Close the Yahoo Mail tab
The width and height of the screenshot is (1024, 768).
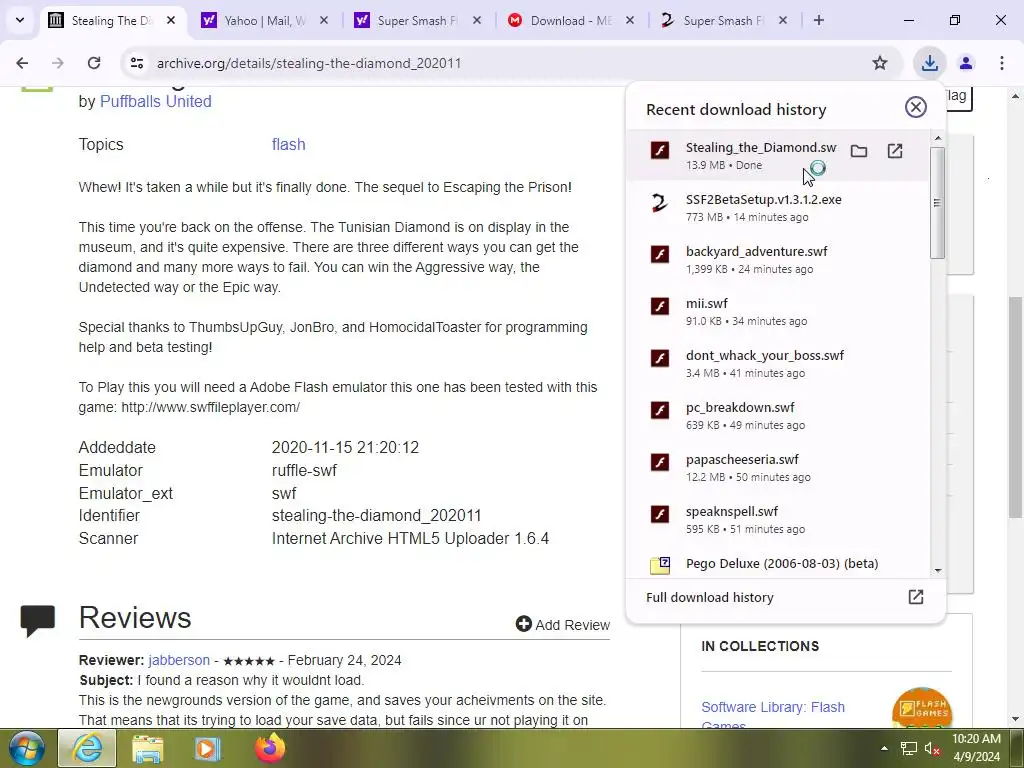[x=324, y=21]
